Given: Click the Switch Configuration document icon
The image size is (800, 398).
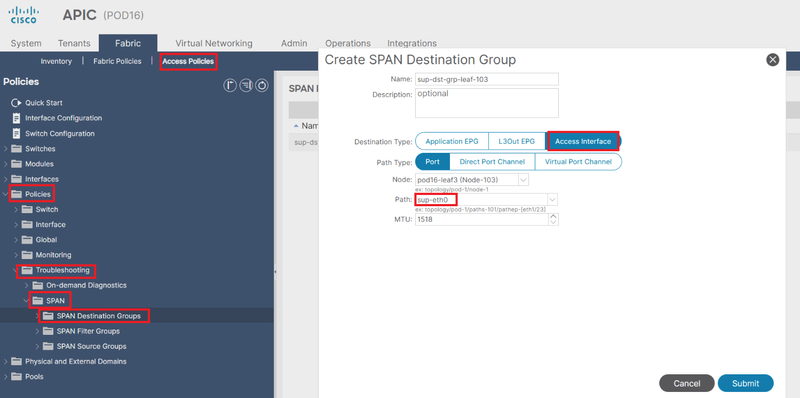Looking at the screenshot, I should coord(16,134).
